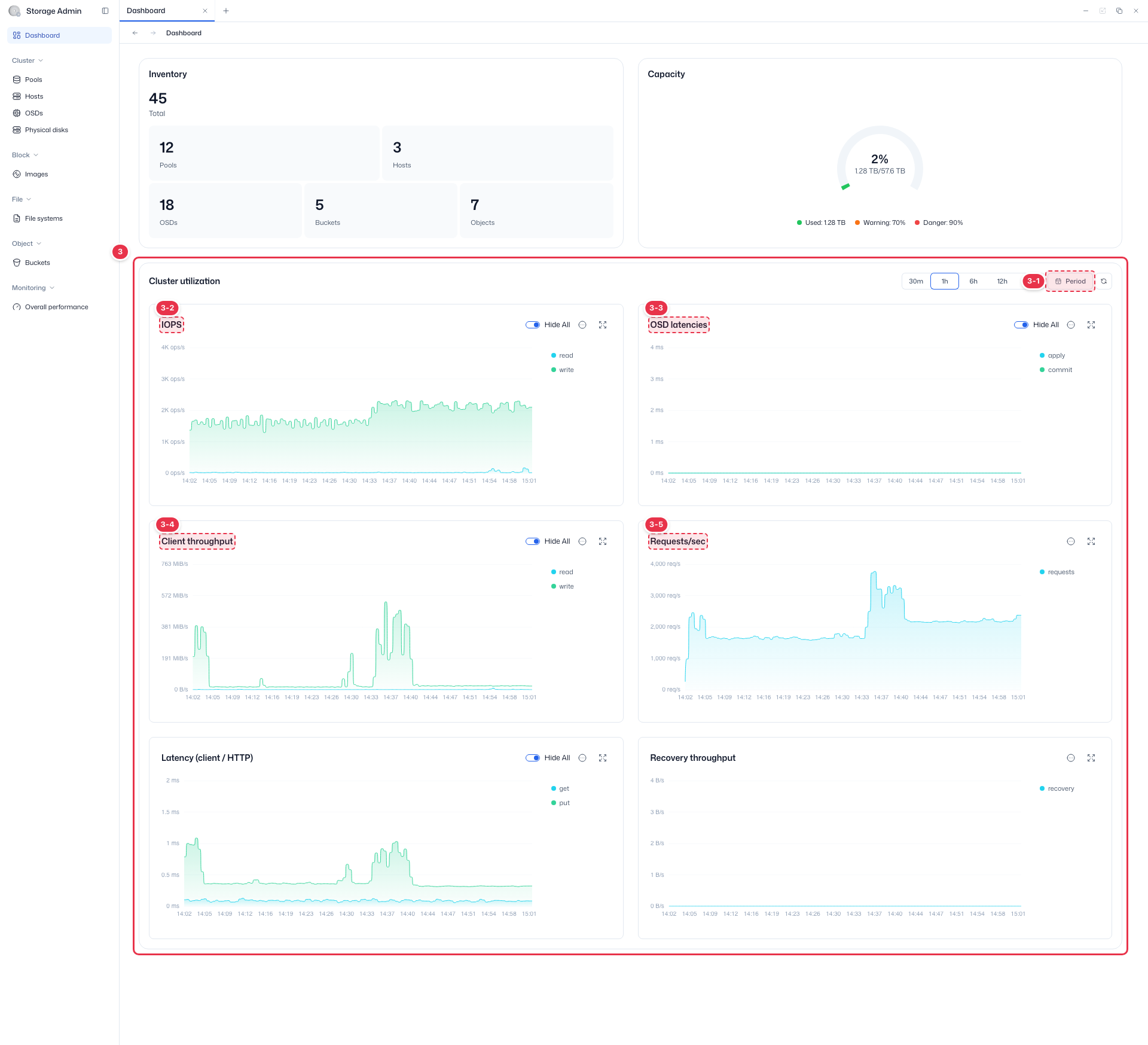Toggle the commit series in OSD latencies legend
The width and height of the screenshot is (1148, 1045).
point(1056,370)
